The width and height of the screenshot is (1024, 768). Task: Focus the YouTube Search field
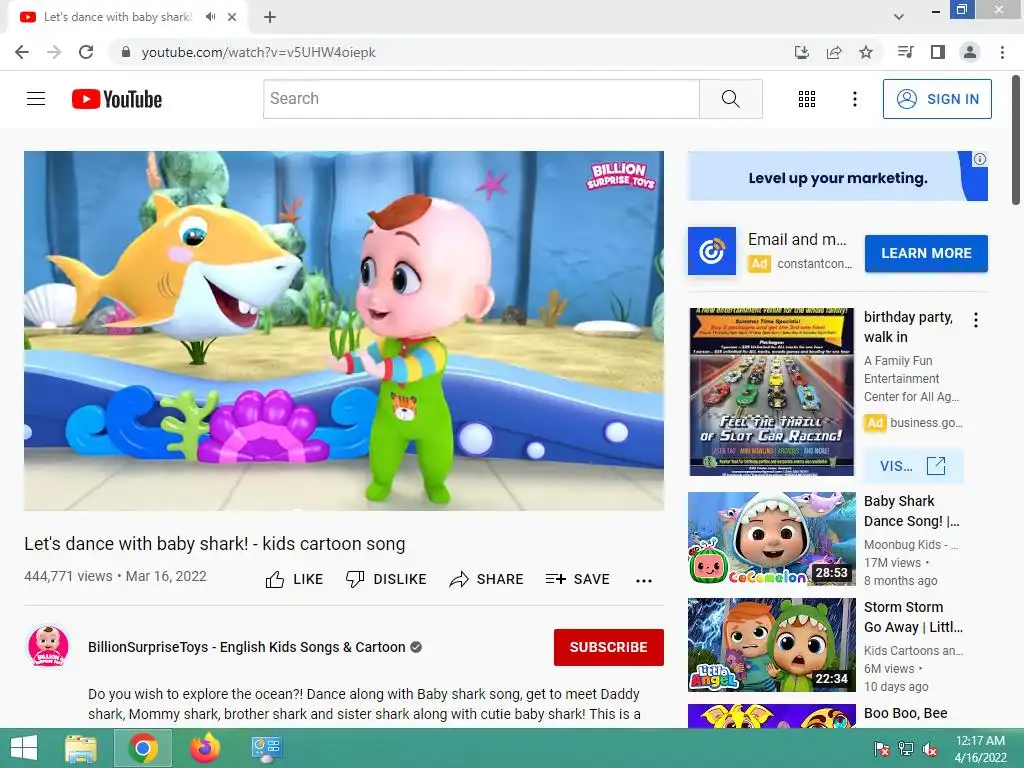[x=481, y=99]
